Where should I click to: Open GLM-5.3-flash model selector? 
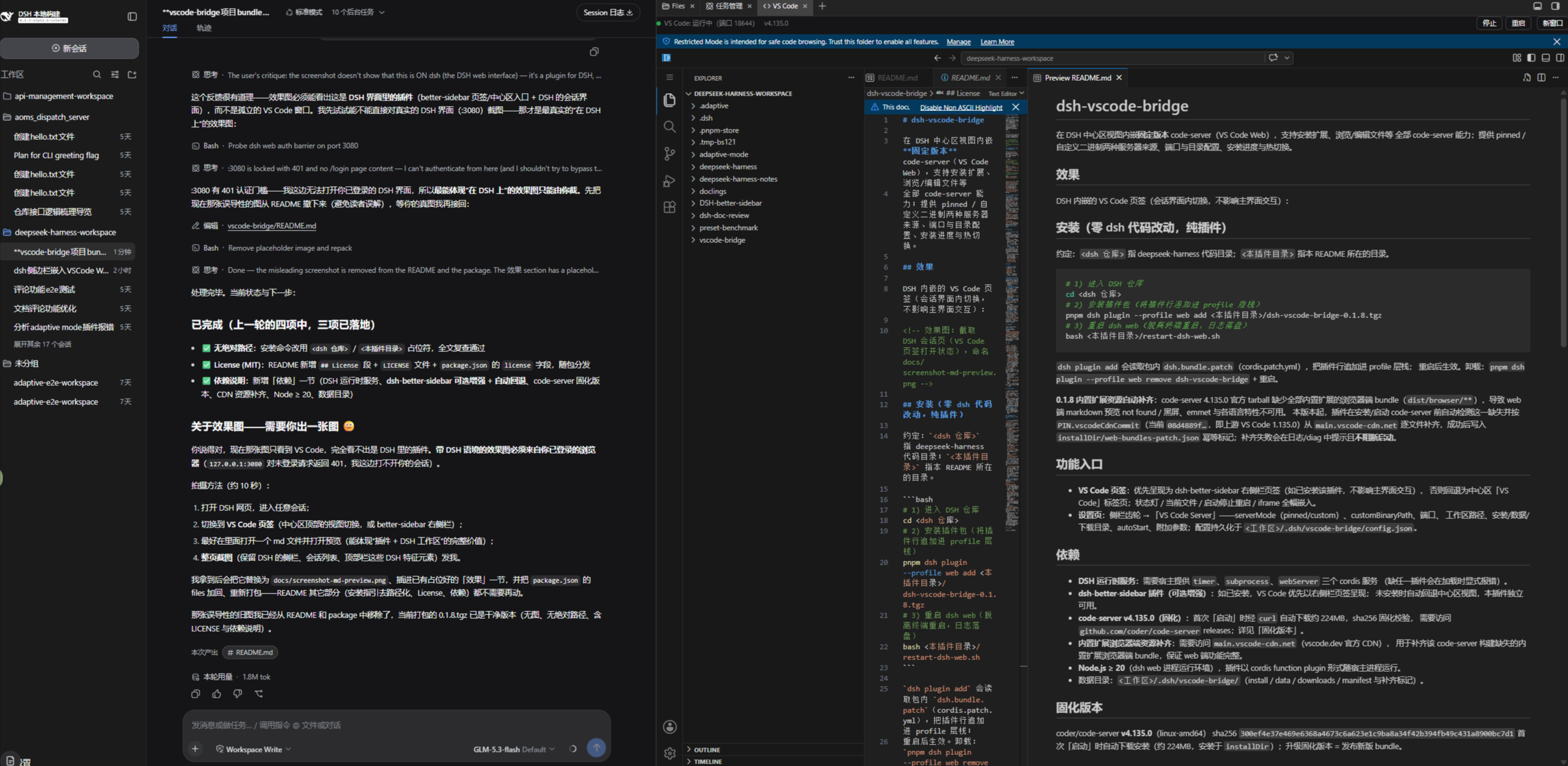point(514,749)
